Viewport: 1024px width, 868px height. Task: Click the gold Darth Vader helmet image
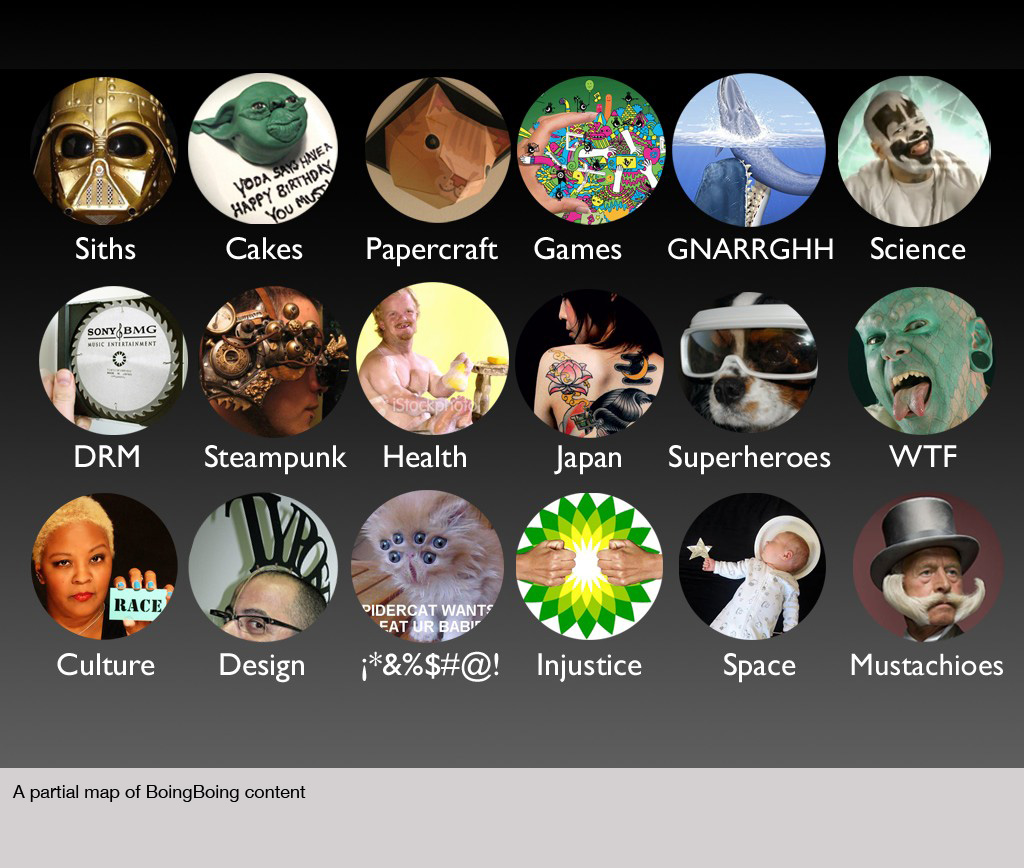point(104,150)
